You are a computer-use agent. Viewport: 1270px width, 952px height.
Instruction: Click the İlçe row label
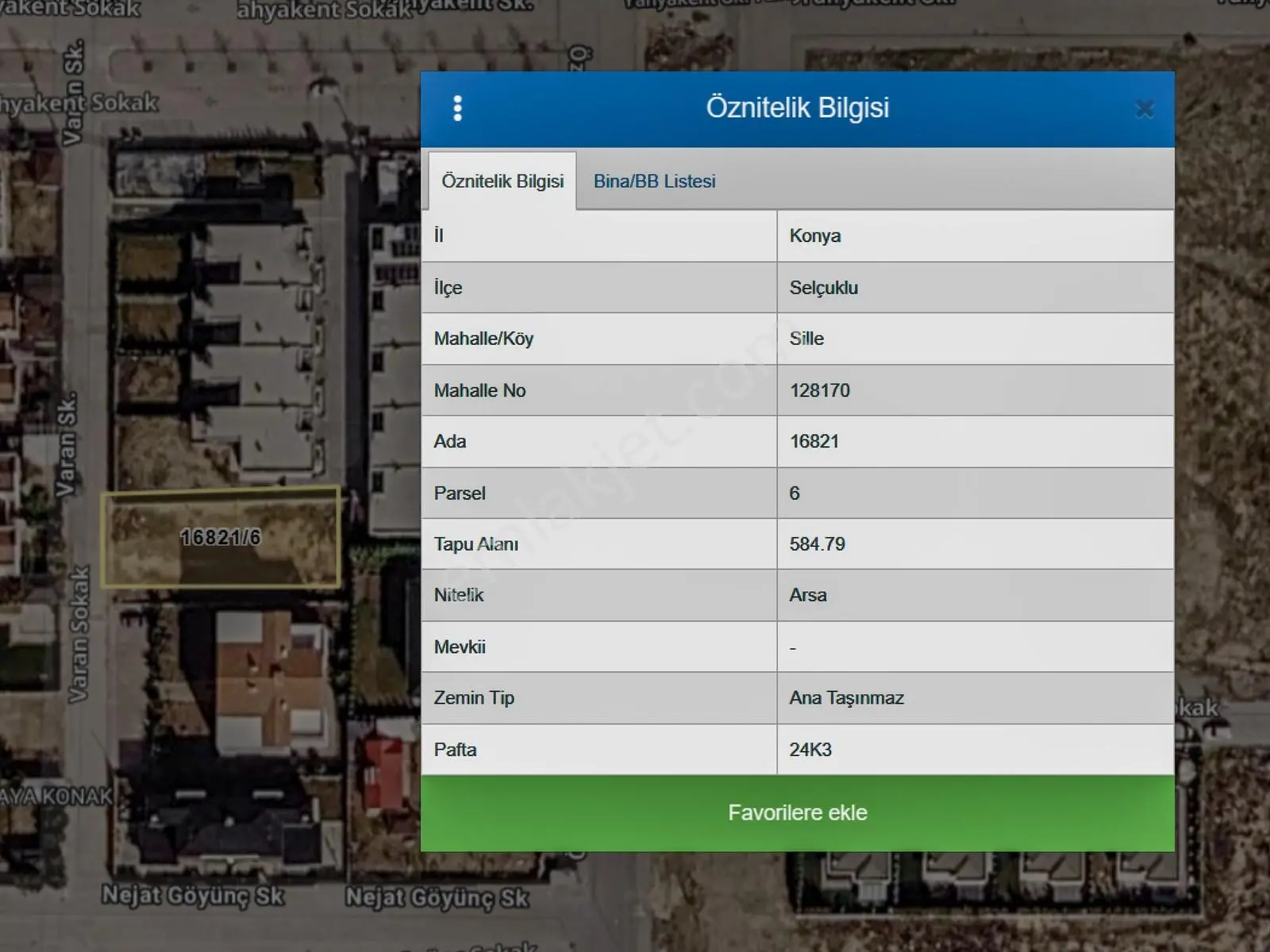tap(448, 287)
